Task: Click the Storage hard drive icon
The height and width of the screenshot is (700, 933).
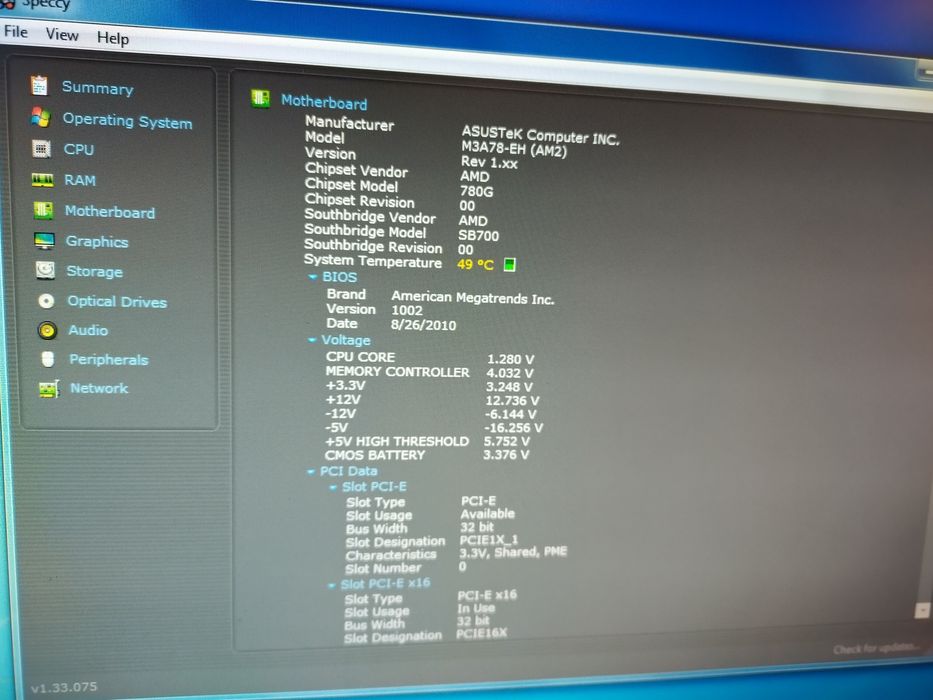Action: [45, 270]
